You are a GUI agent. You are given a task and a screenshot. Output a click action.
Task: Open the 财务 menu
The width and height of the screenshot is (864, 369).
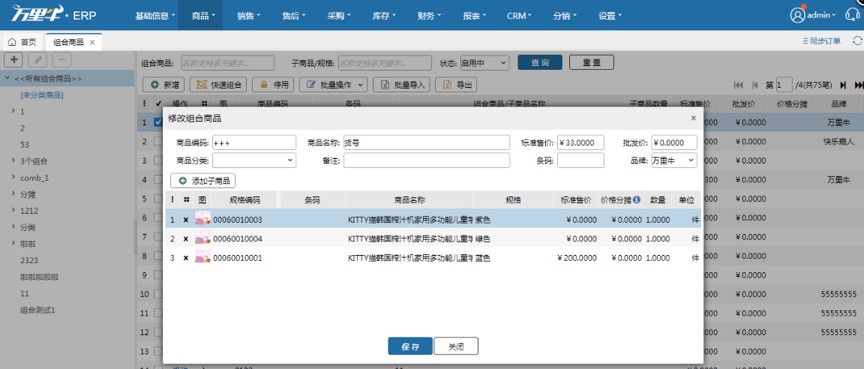pos(429,15)
